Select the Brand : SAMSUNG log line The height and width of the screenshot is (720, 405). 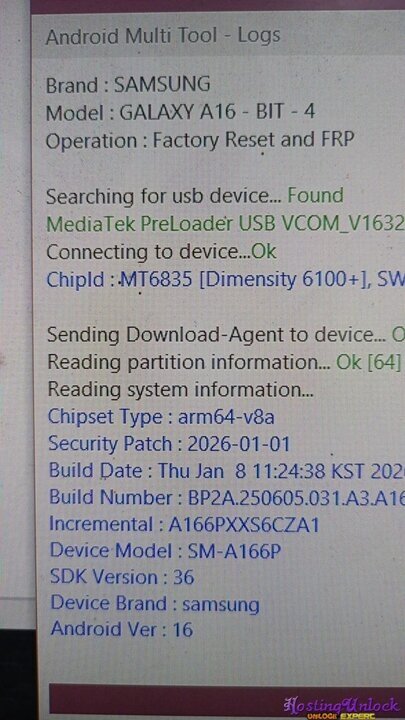pos(128,85)
